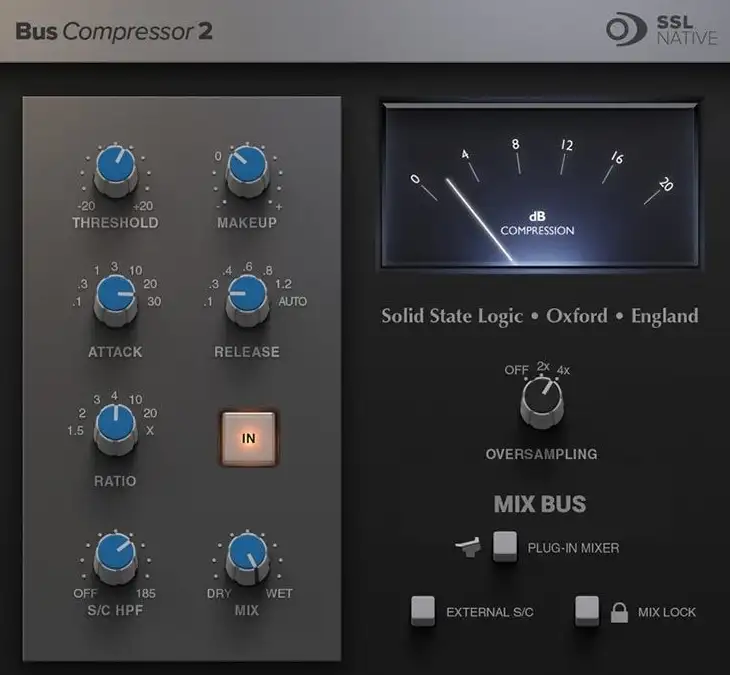Click the OFF label of S/C HPF
Viewport: 730px width, 675px height.
tap(85, 594)
